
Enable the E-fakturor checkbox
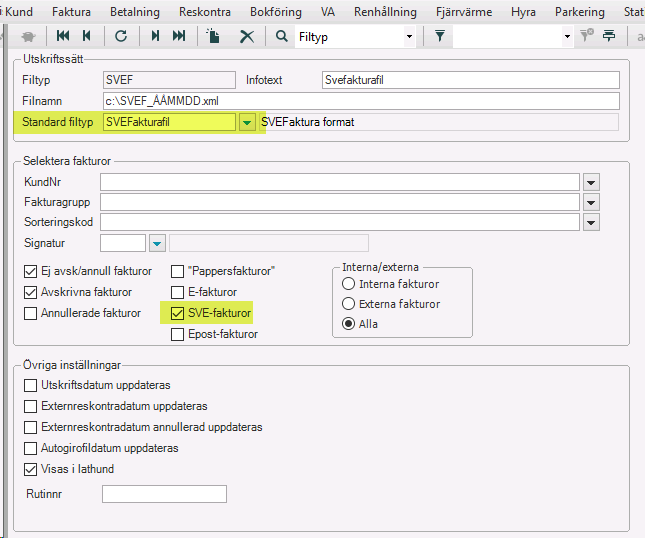pos(178,292)
